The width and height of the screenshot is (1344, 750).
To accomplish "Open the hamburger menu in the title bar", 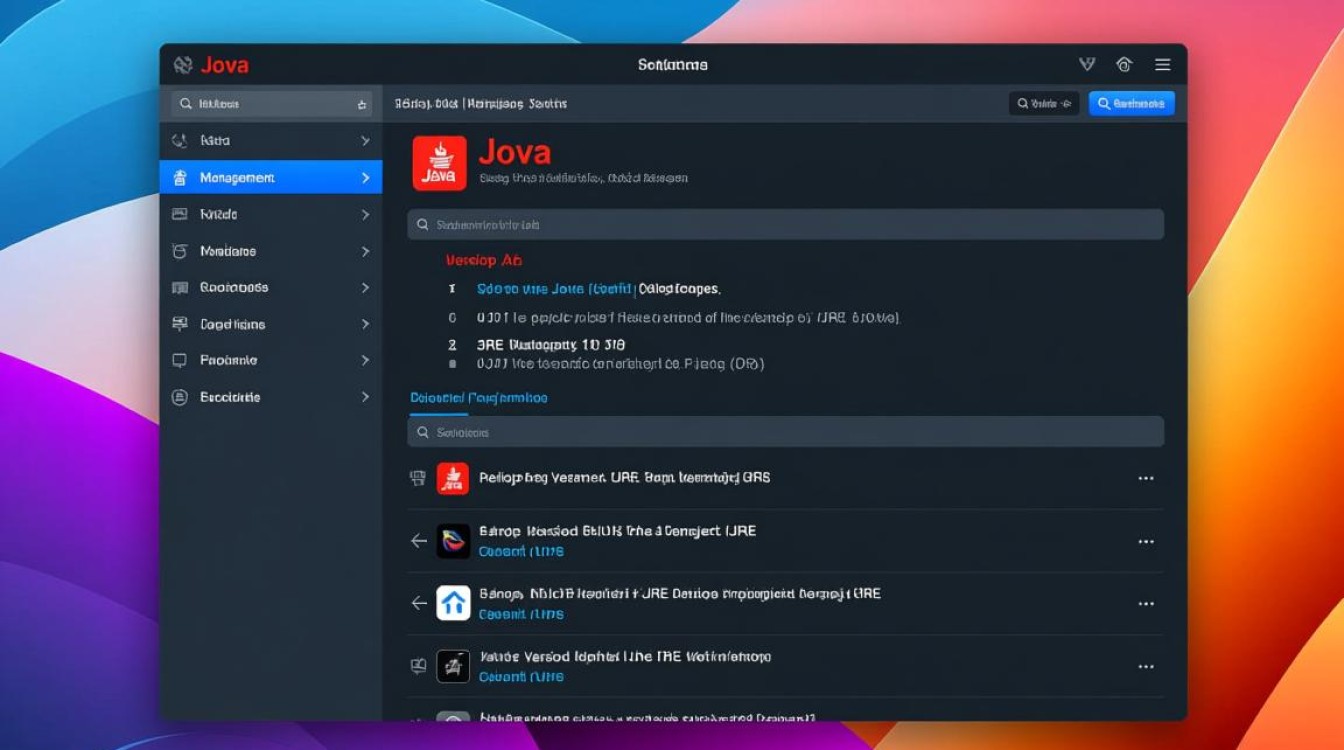I will click(x=1162, y=65).
